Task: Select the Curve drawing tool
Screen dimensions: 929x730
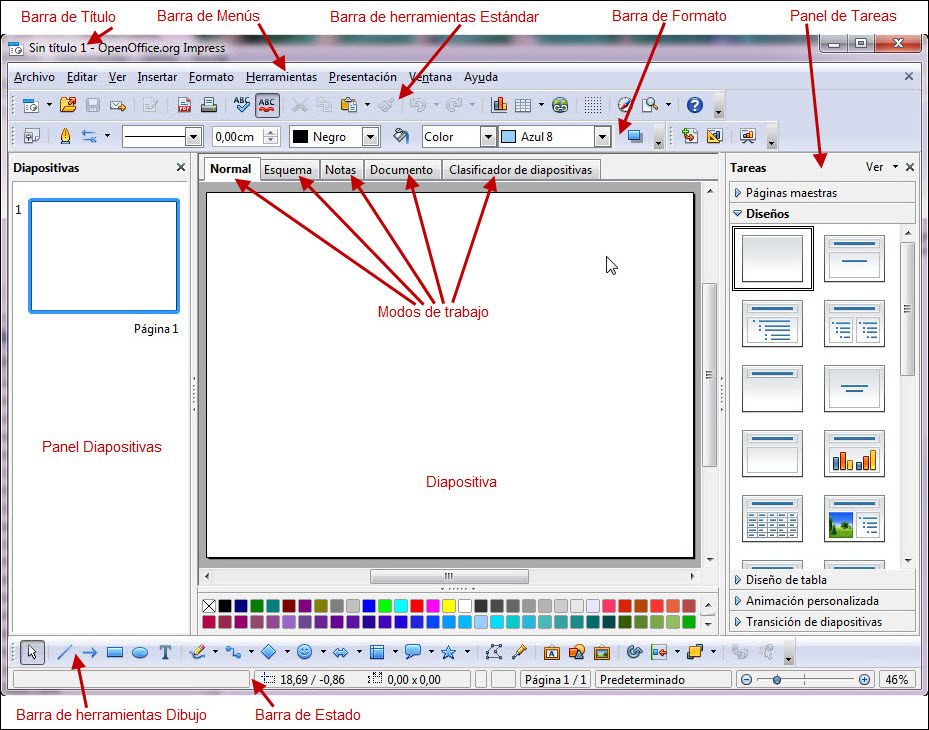Action: click(197, 652)
